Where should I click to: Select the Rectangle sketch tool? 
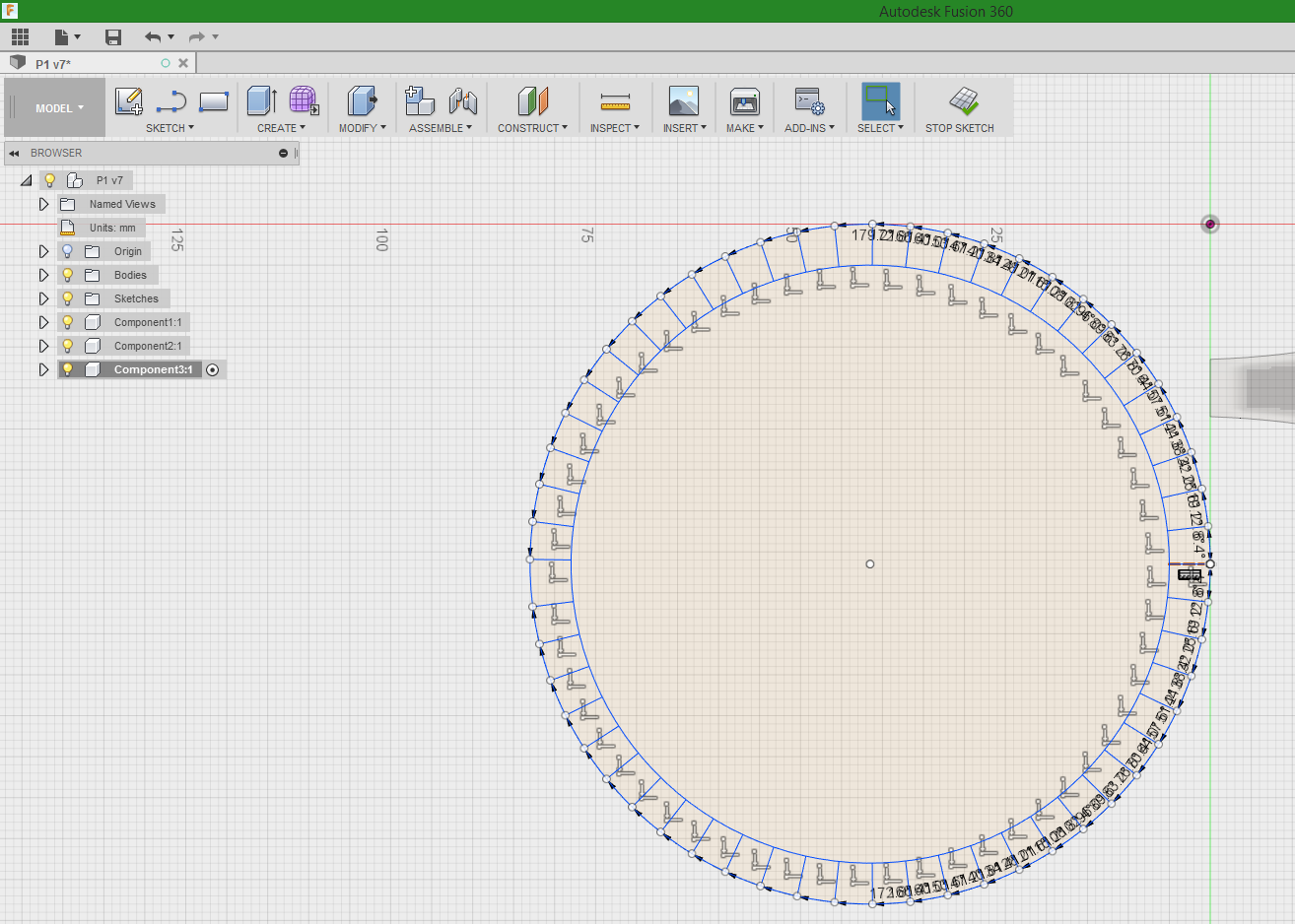tap(214, 100)
